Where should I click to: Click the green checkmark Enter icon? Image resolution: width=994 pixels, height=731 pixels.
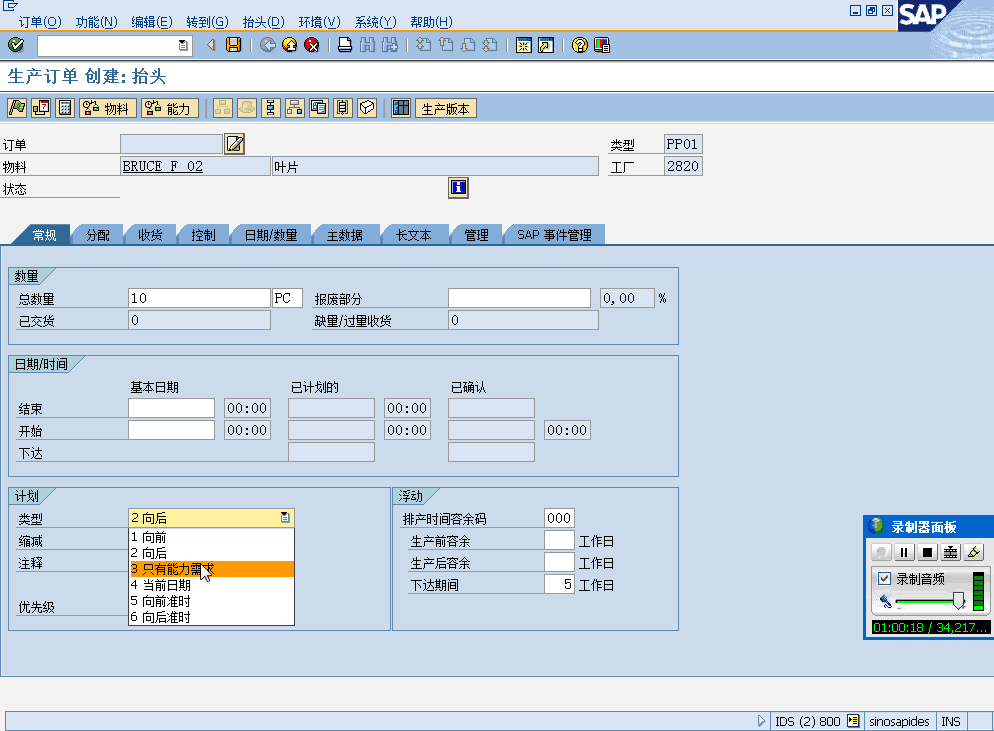click(x=15, y=45)
